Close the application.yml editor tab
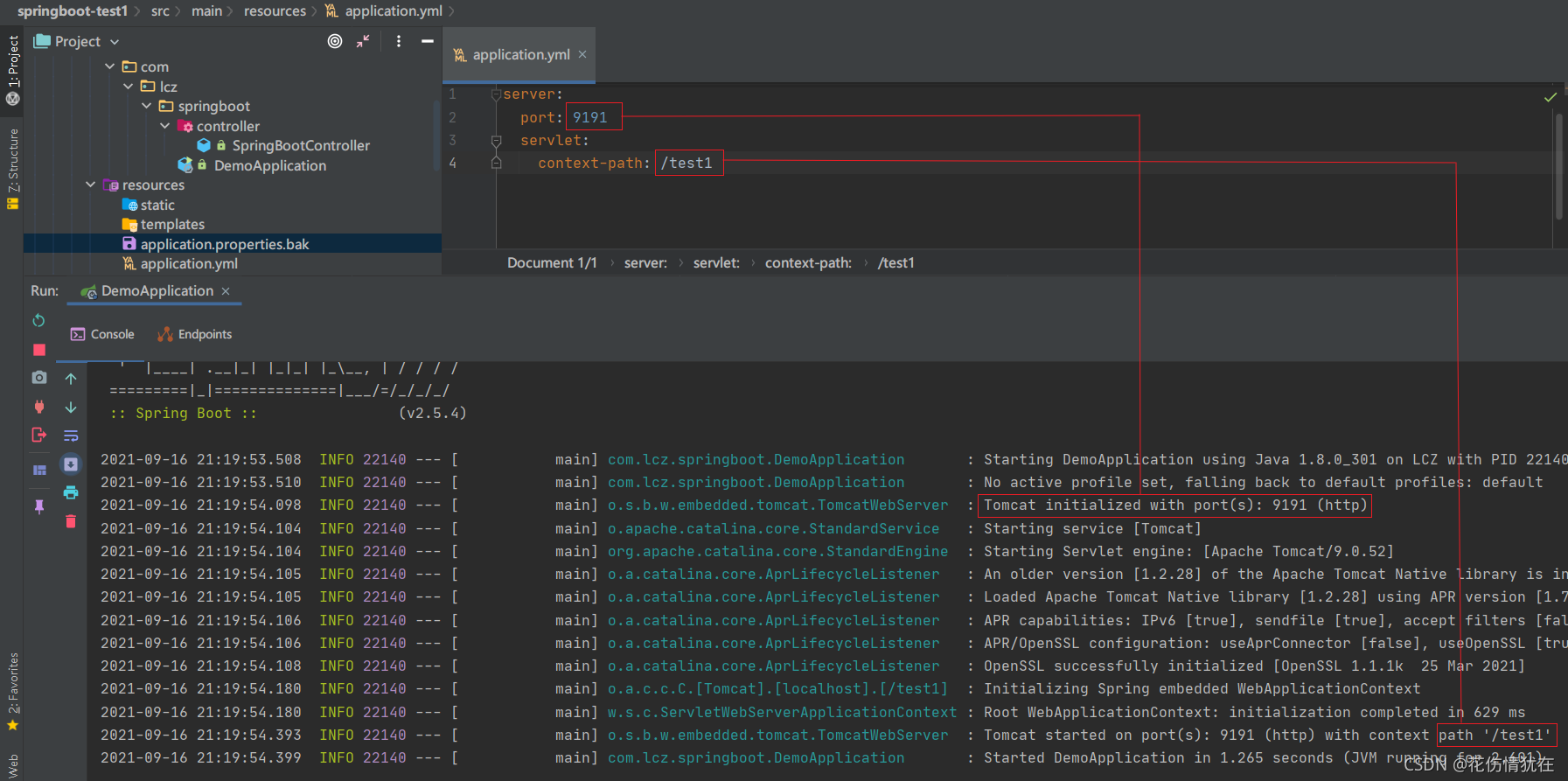This screenshot has width=1568, height=781. [582, 54]
